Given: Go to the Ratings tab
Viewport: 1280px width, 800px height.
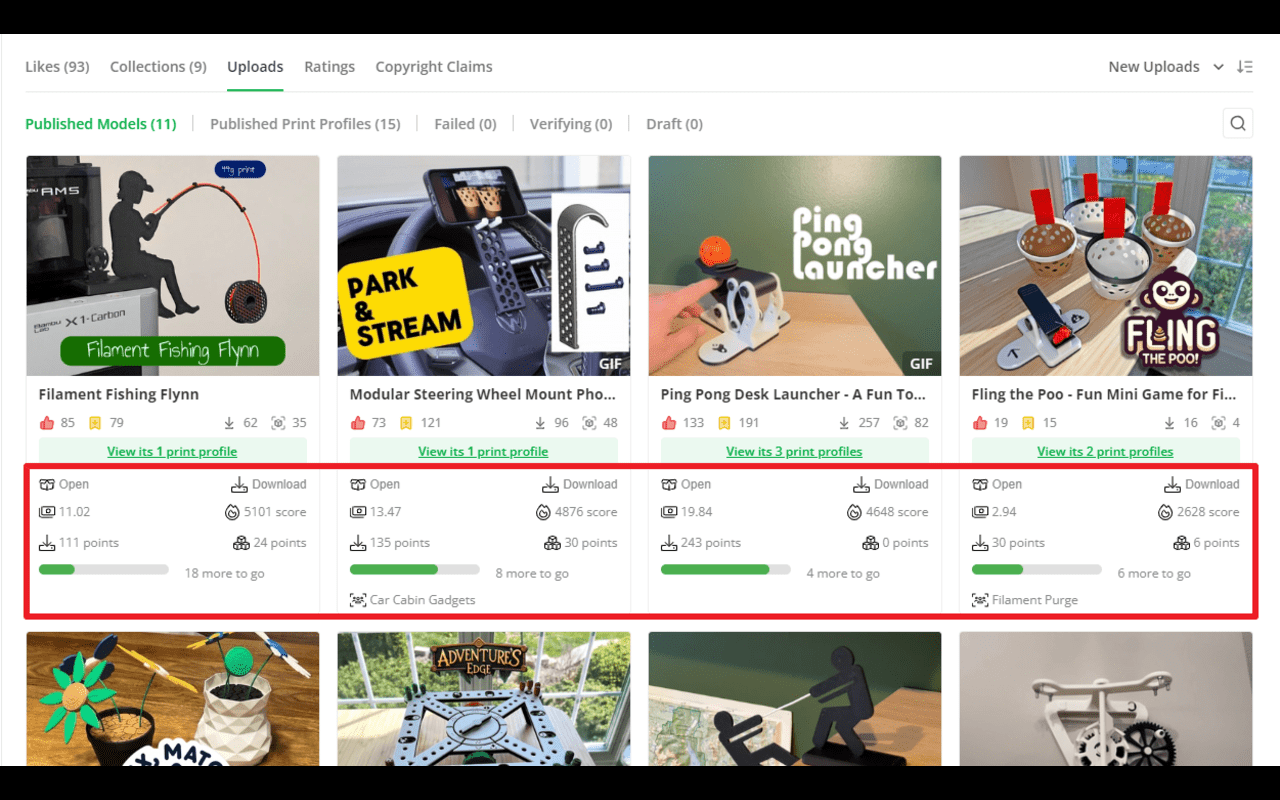Looking at the screenshot, I should pos(330,67).
